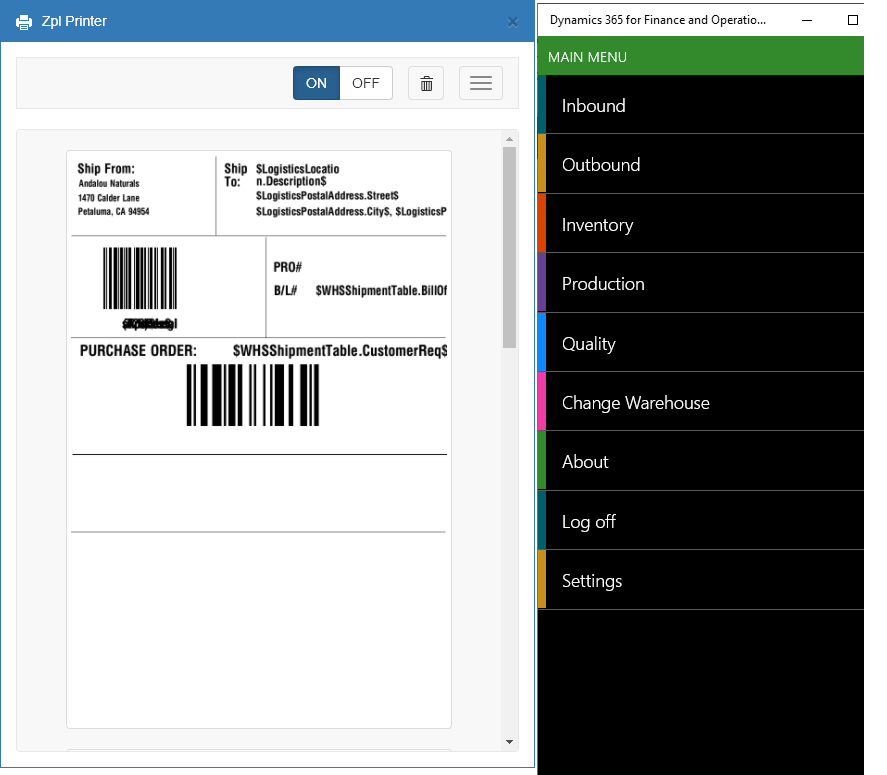887x775 pixels.
Task: Click the trash icon to clear labels
Action: tap(426, 83)
